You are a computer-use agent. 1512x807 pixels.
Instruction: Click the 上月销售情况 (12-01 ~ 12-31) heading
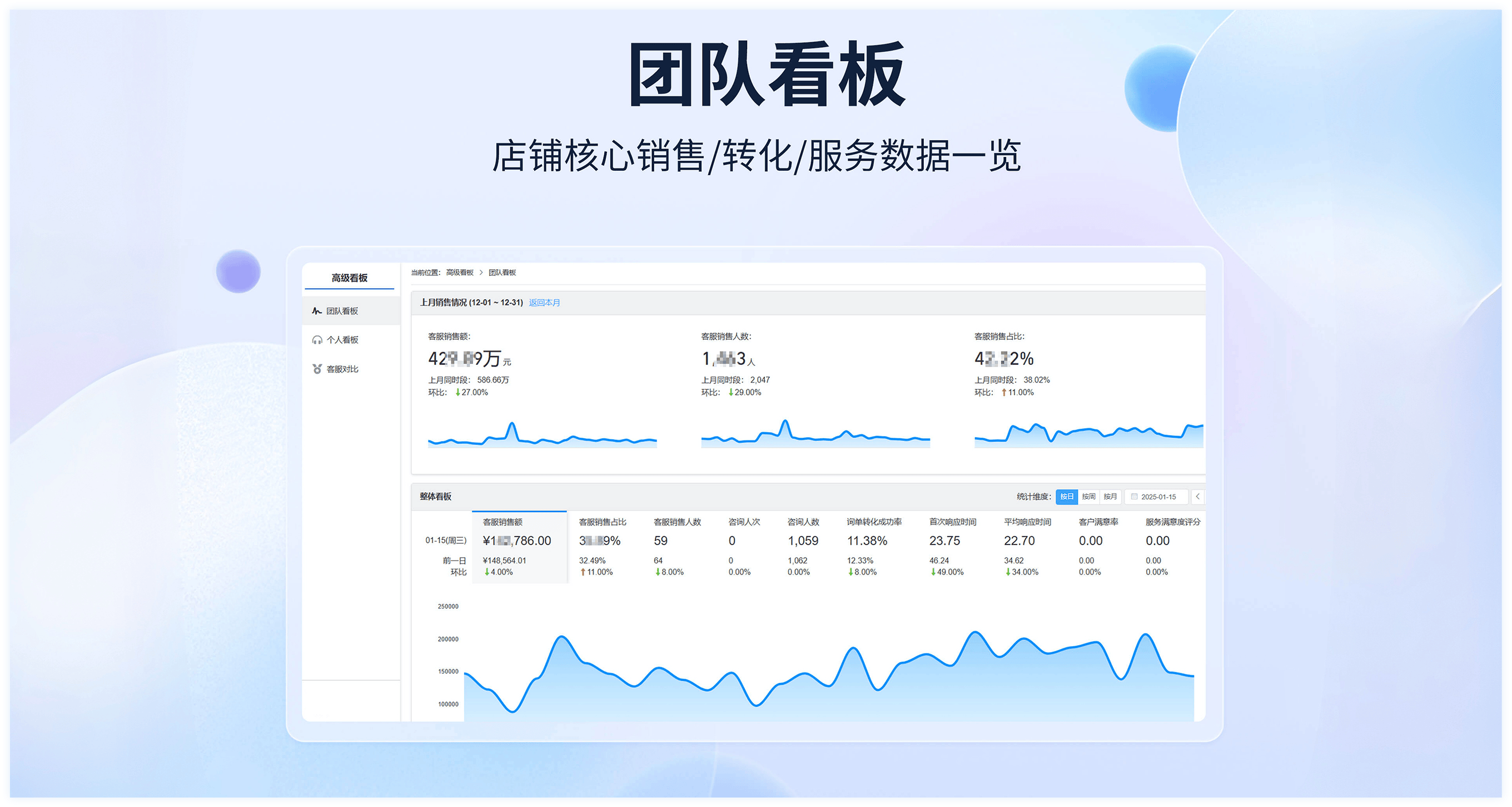tap(471, 303)
